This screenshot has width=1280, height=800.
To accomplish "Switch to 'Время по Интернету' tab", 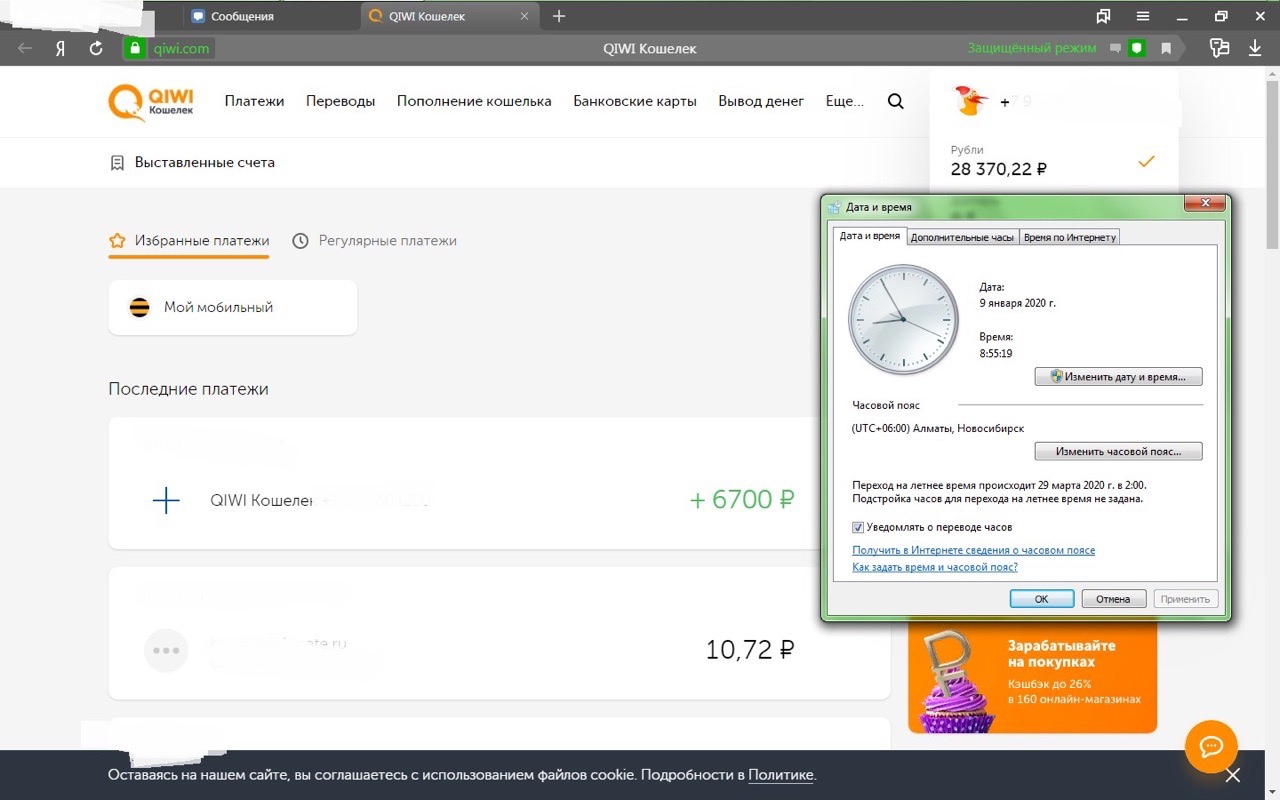I will coord(1069,237).
